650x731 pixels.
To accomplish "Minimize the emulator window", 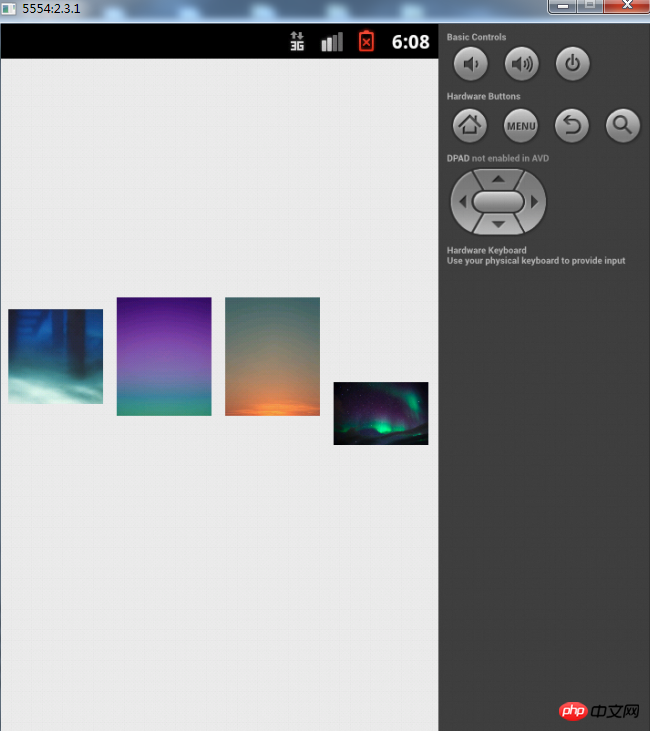I will pos(563,6).
